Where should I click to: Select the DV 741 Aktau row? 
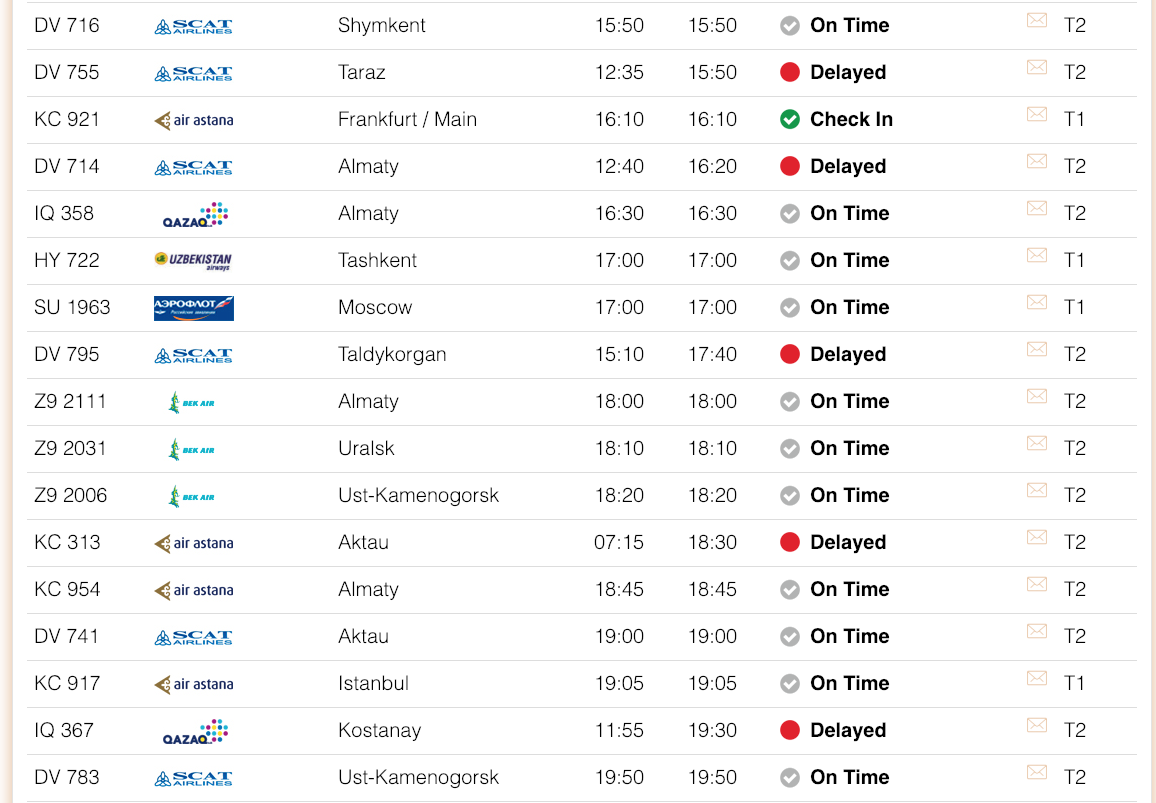tap(582, 637)
